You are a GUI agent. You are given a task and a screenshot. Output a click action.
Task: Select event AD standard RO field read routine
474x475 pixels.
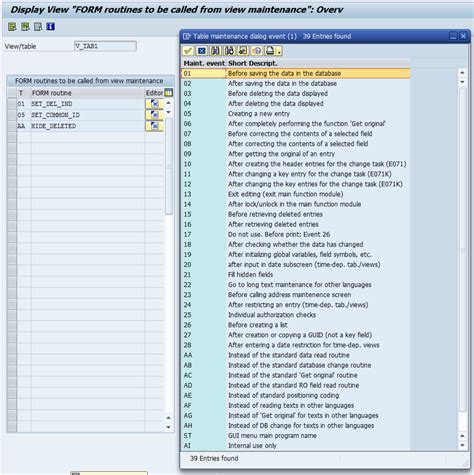click(x=296, y=385)
